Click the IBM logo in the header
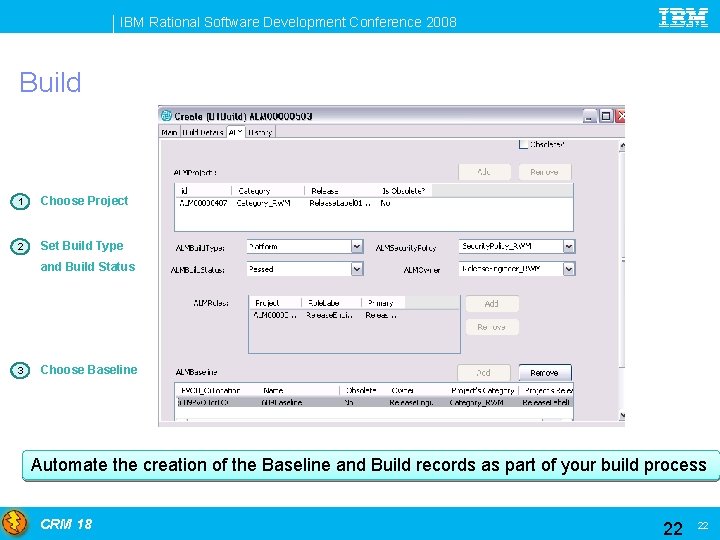 [683, 18]
